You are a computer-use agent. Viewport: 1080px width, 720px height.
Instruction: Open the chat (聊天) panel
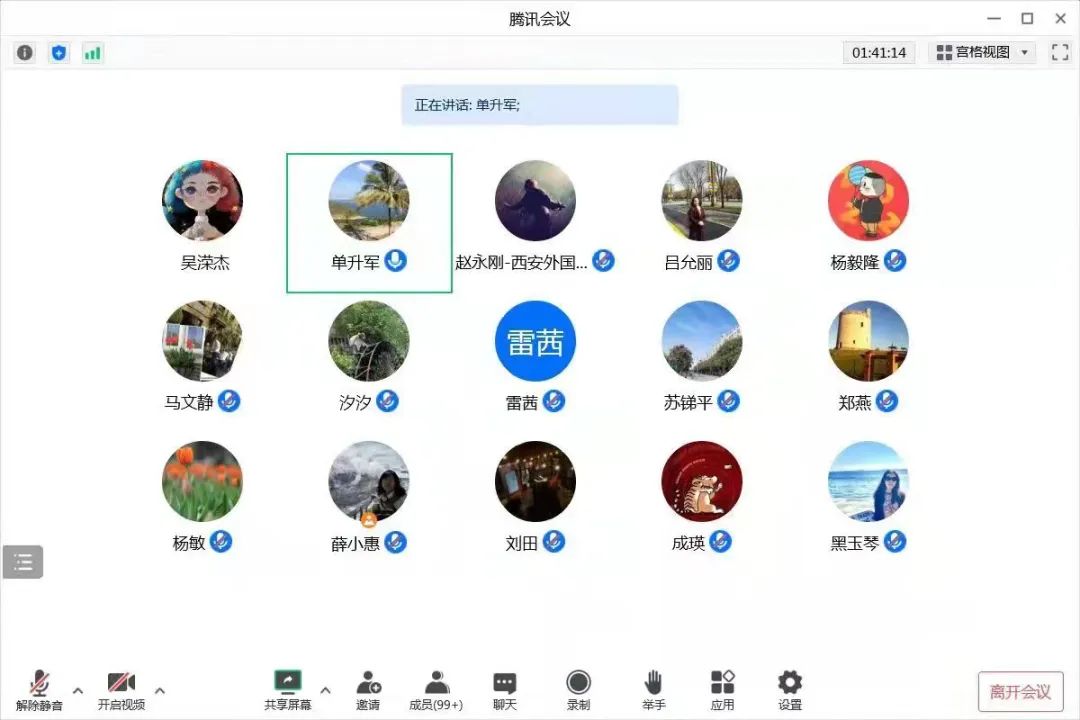click(505, 690)
